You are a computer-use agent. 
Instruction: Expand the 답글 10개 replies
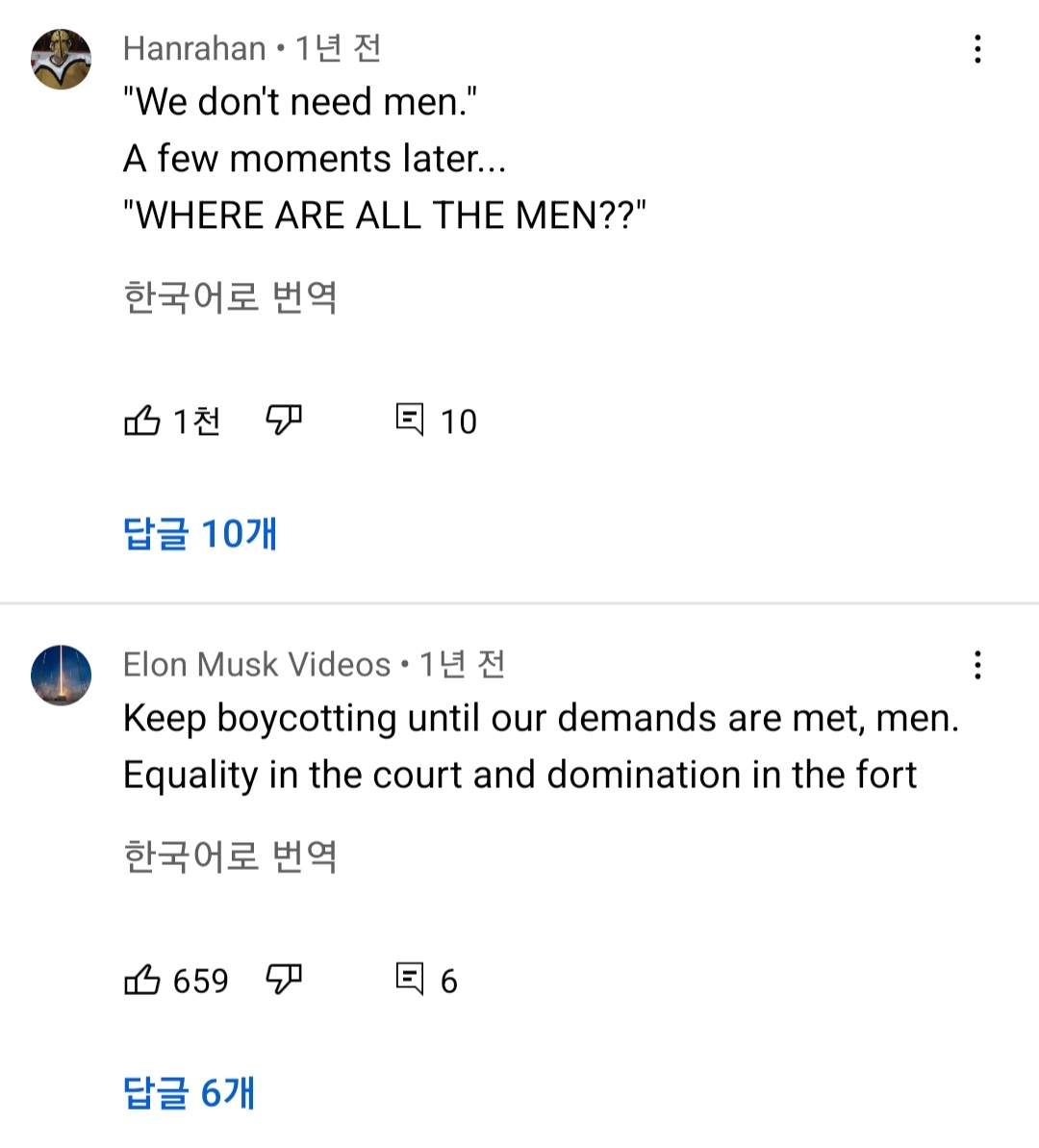click(200, 533)
